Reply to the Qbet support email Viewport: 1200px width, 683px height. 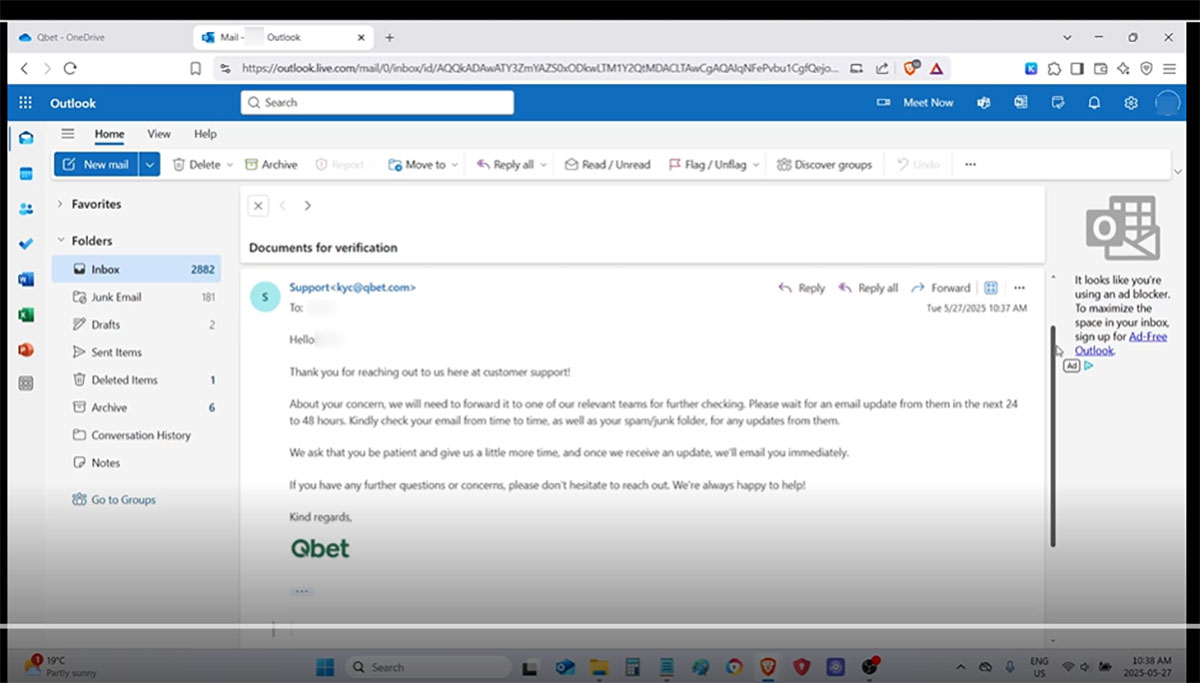coord(802,288)
